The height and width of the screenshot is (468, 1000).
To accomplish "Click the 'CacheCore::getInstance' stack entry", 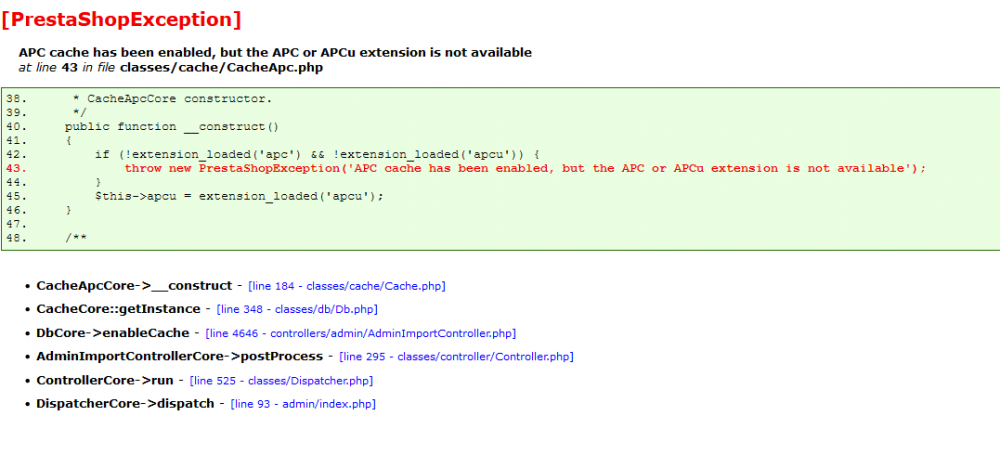I will point(119,309).
